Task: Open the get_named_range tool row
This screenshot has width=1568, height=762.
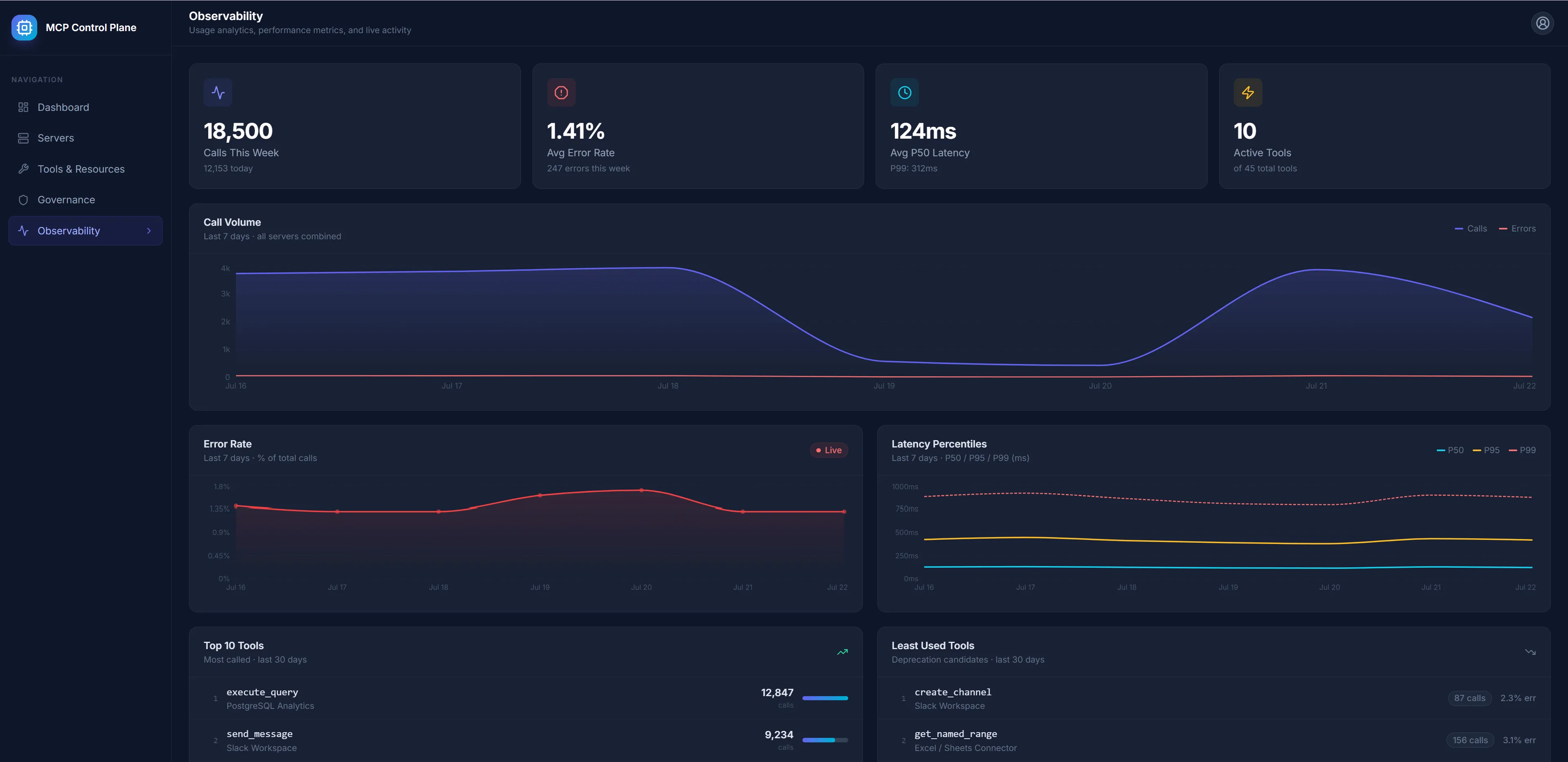Action: 1213,740
